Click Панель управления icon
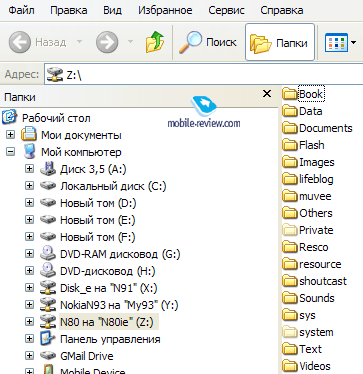 click(48, 339)
